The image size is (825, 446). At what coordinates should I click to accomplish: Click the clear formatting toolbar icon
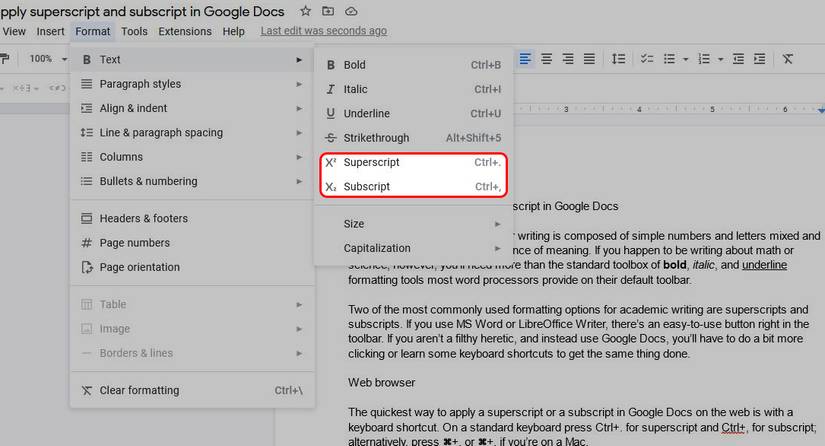tap(788, 59)
